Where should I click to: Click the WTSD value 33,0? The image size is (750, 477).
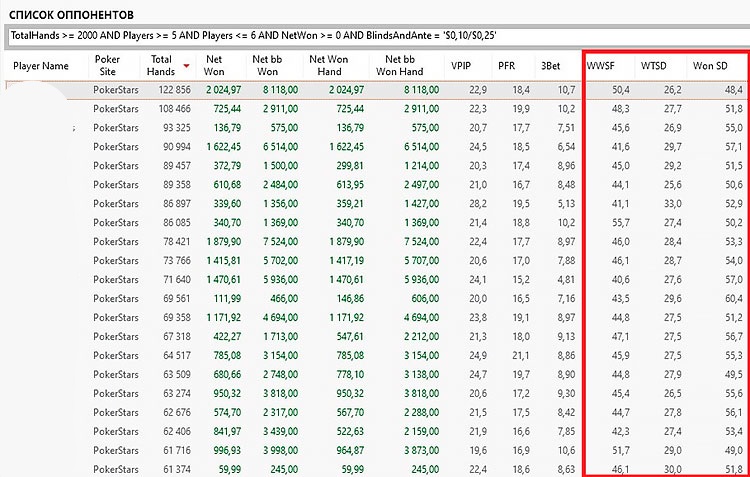pos(673,204)
